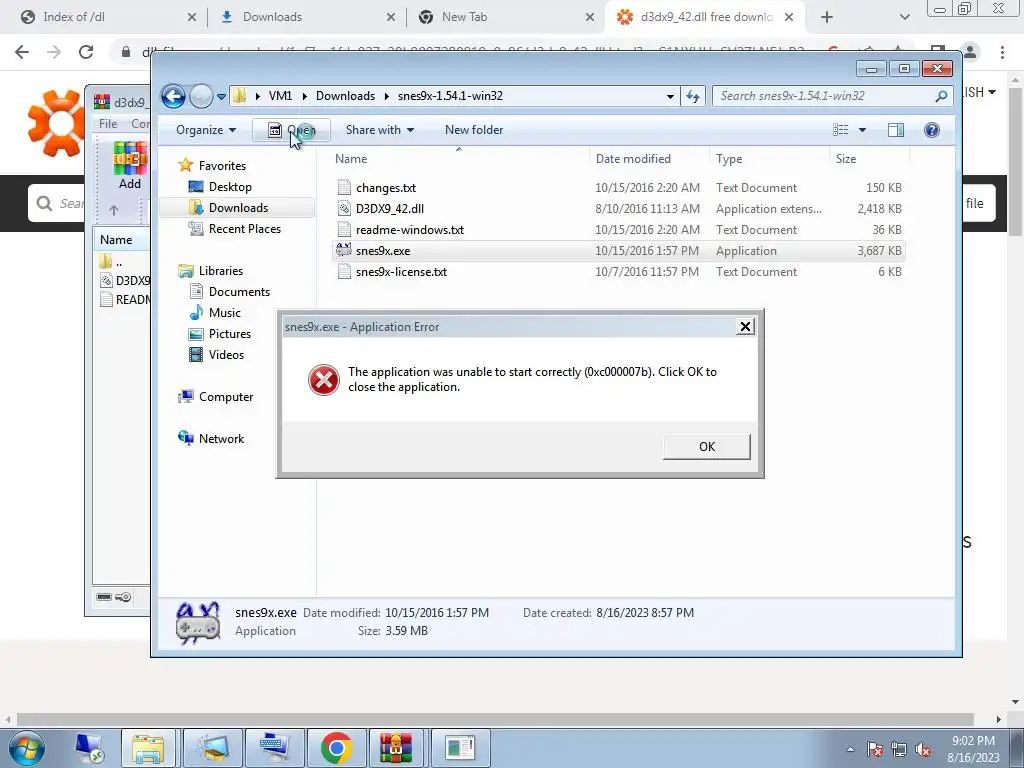Open the view options dropdown arrow

pos(862,130)
